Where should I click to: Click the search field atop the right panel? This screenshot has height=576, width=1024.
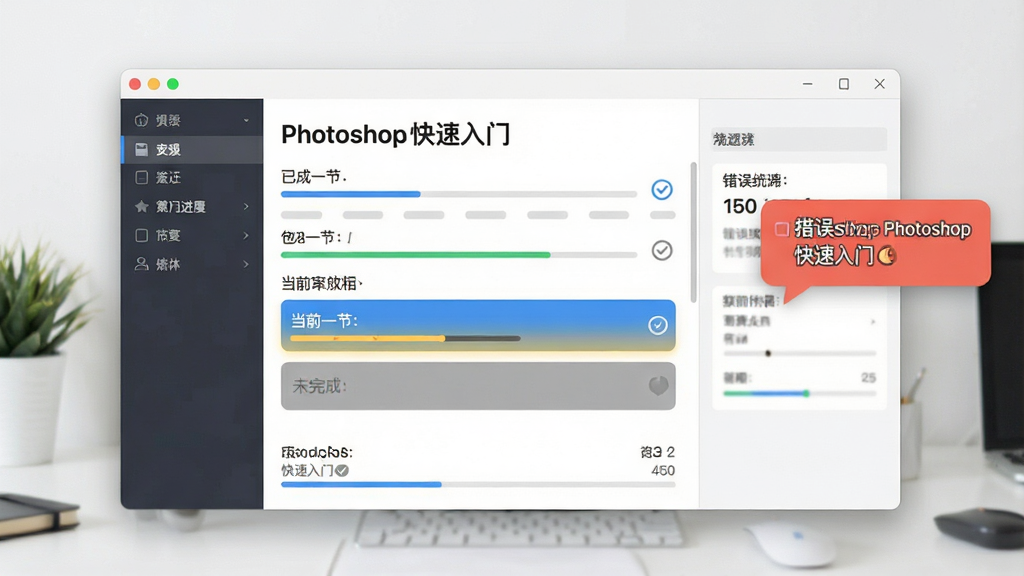[x=799, y=139]
